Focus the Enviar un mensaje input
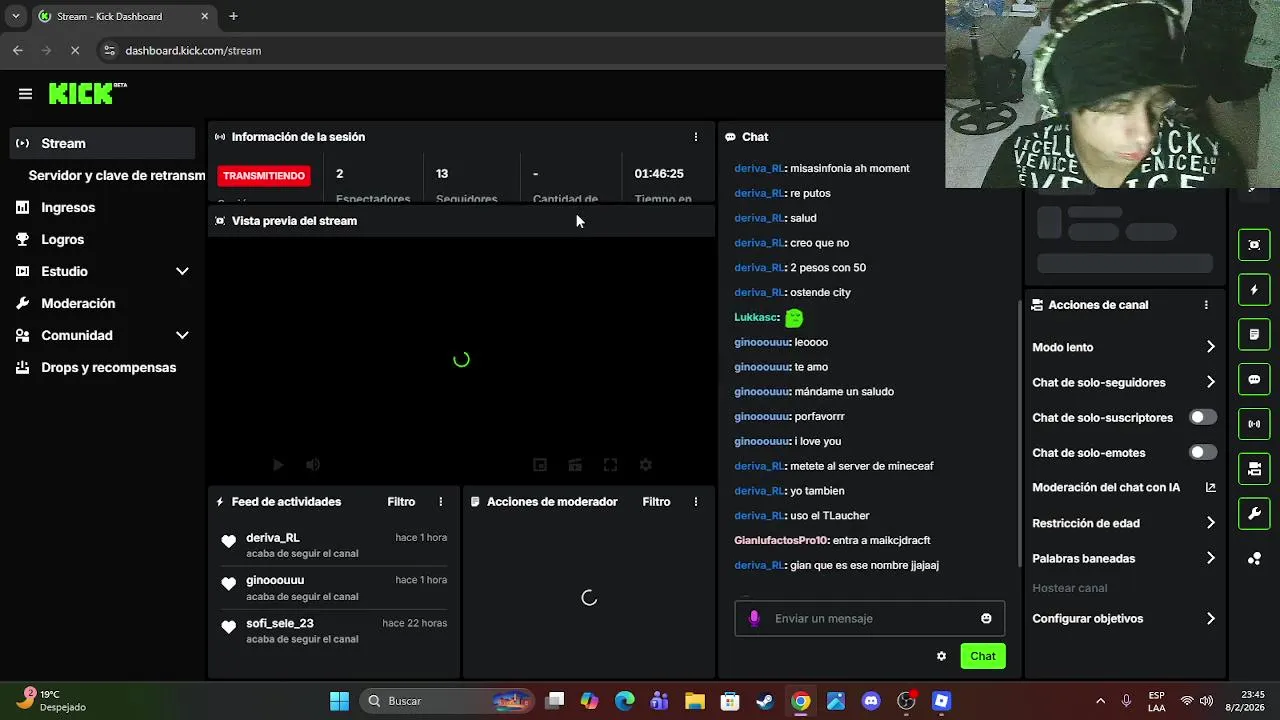Image resolution: width=1280 pixels, height=720 pixels. 869,618
